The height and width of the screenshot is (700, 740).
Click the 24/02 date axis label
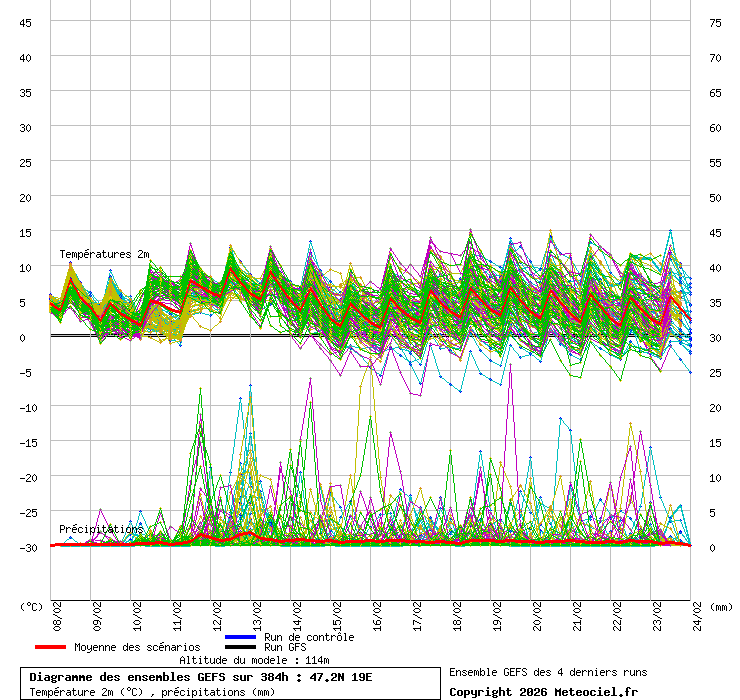(697, 612)
